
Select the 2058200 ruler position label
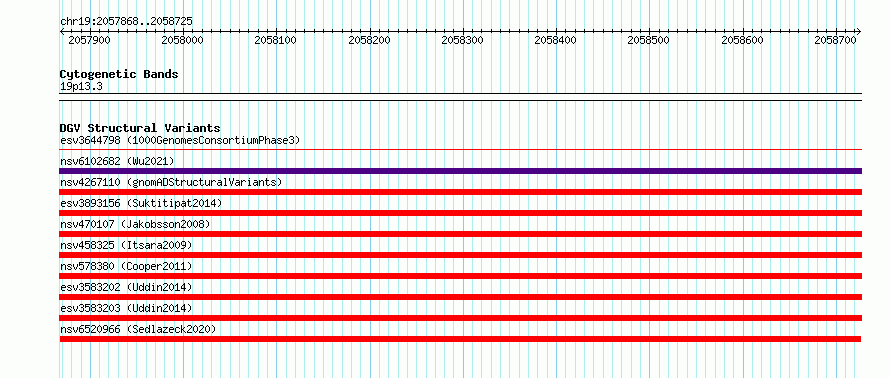(x=369, y=40)
